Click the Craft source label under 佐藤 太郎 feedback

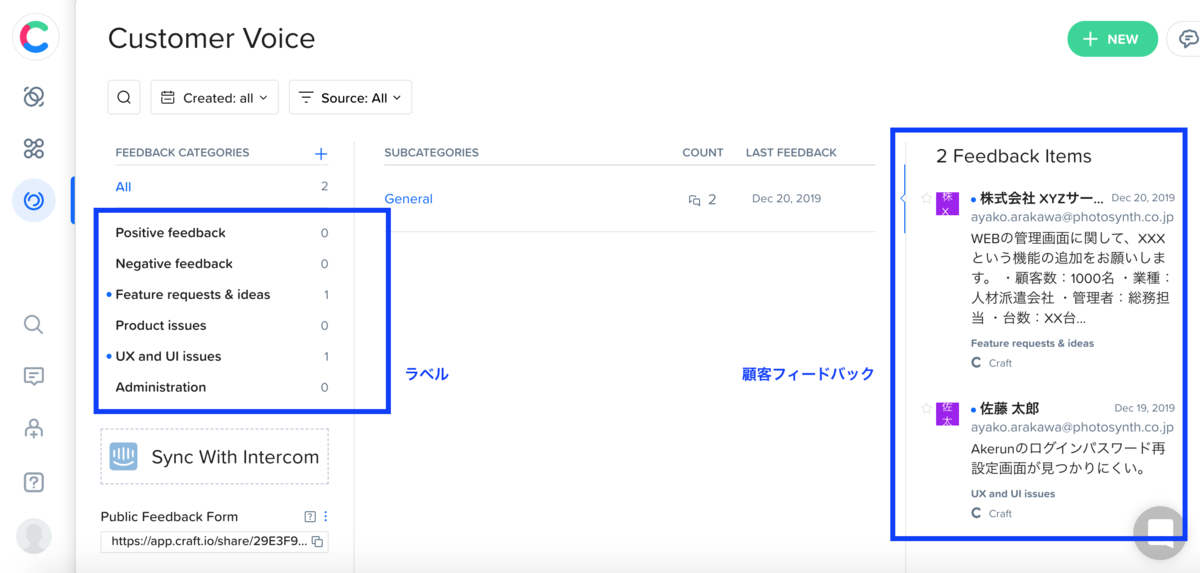pos(992,513)
